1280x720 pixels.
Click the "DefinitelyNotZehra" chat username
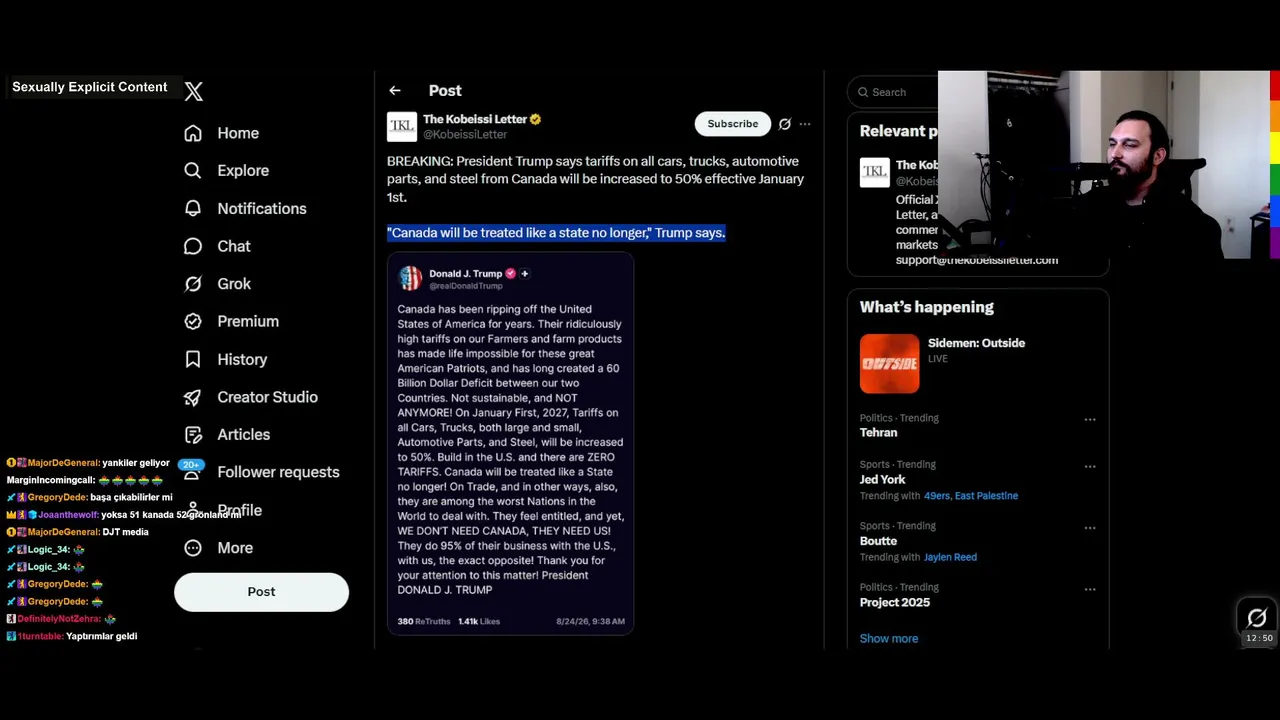point(59,619)
